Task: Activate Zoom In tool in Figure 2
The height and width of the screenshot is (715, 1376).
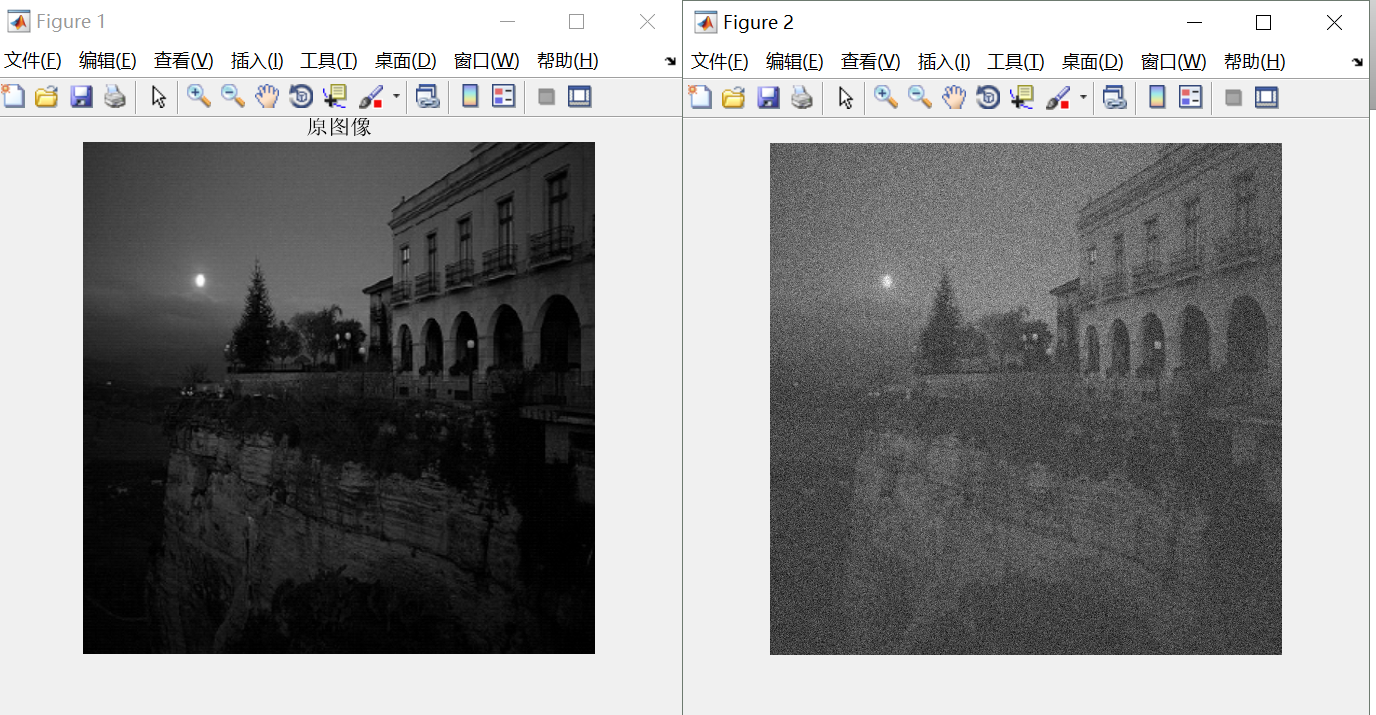Action: click(886, 98)
